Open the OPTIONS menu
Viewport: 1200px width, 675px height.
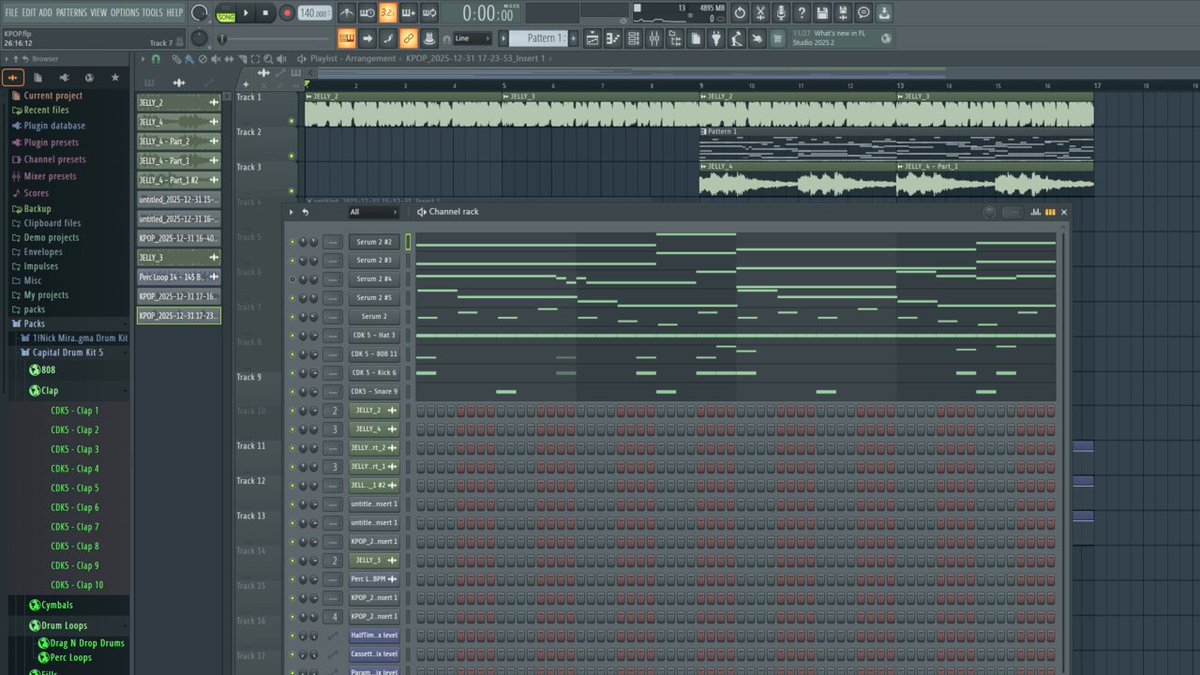(x=125, y=13)
